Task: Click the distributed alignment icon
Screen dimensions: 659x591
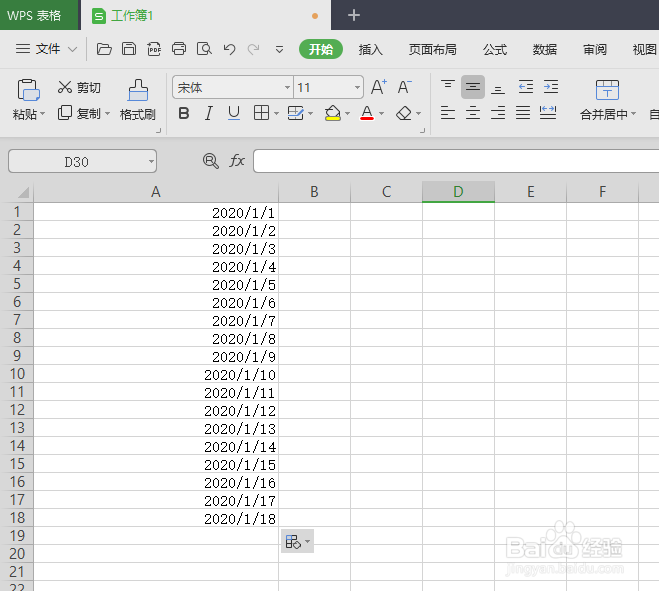Action: click(548, 113)
